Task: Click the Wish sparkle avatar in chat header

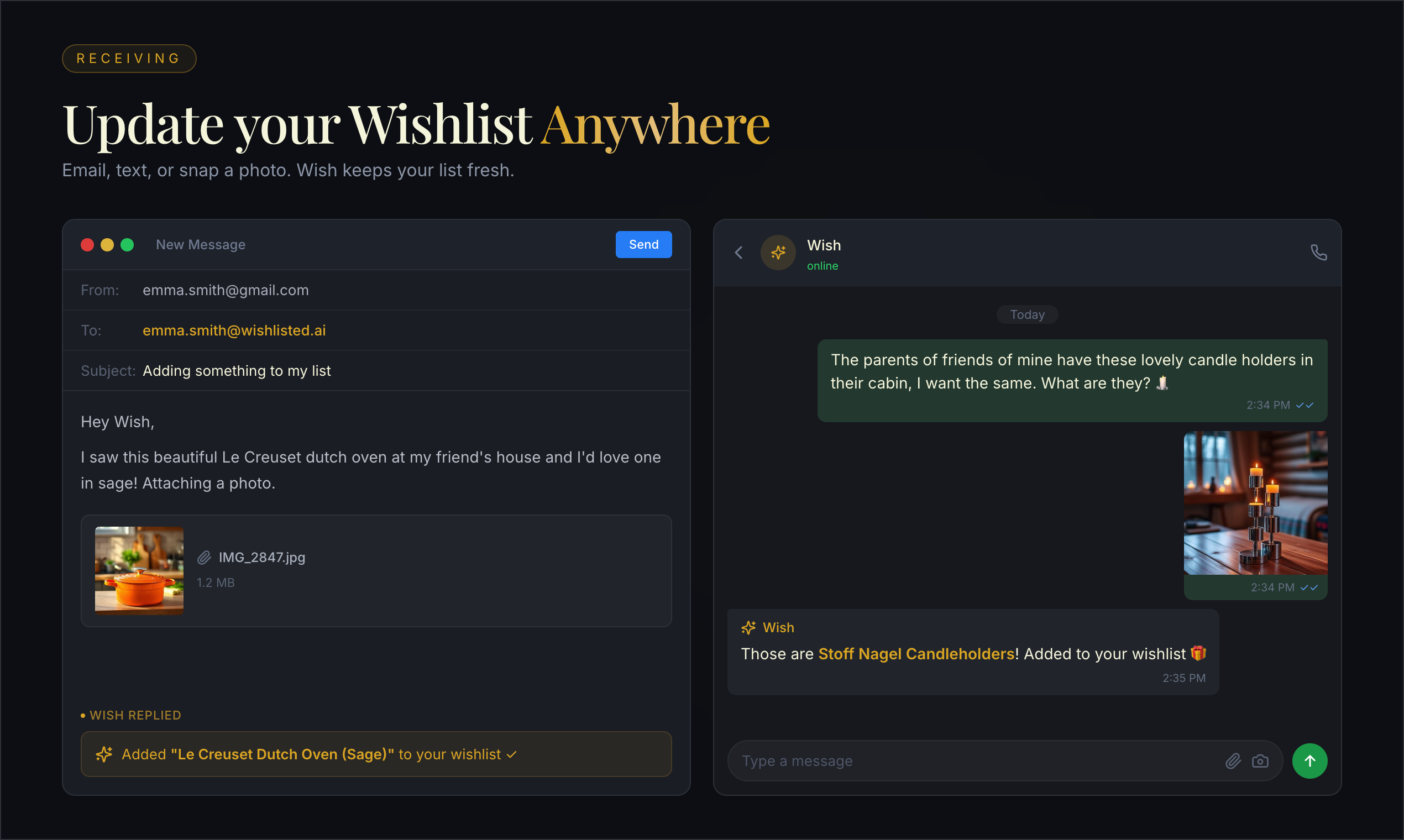Action: [778, 253]
